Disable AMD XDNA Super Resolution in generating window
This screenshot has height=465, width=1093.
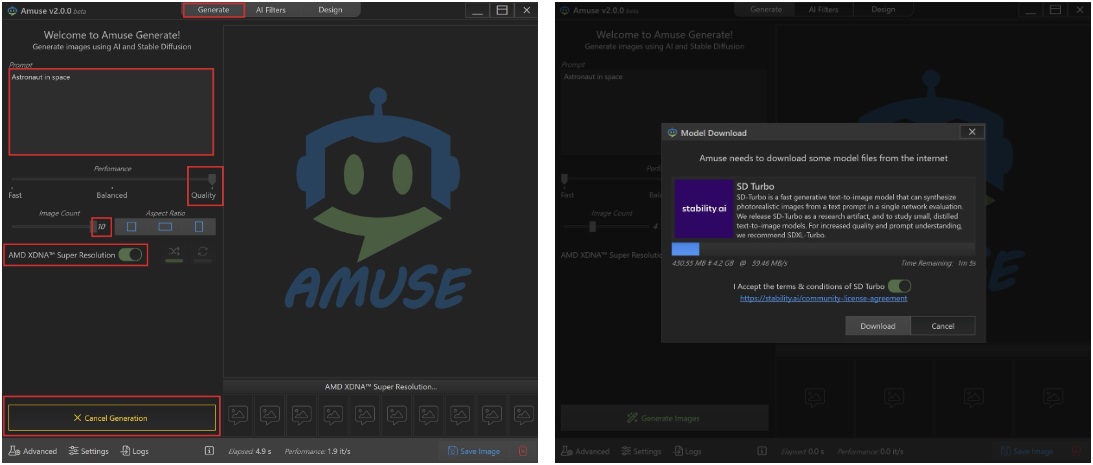(x=130, y=255)
